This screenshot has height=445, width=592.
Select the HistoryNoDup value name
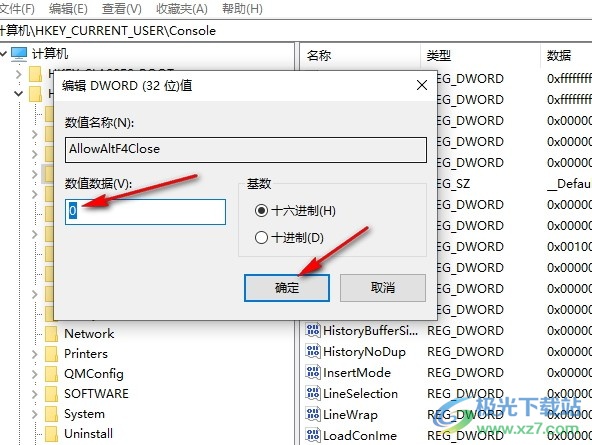pyautogui.click(x=364, y=352)
